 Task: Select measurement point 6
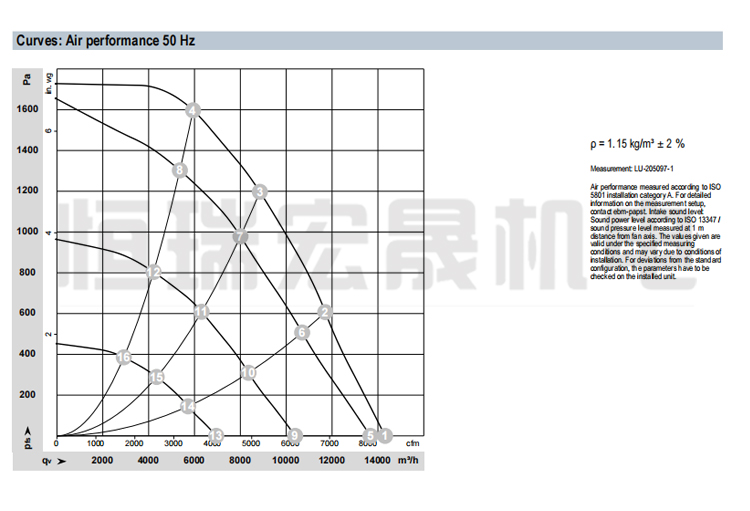point(302,332)
